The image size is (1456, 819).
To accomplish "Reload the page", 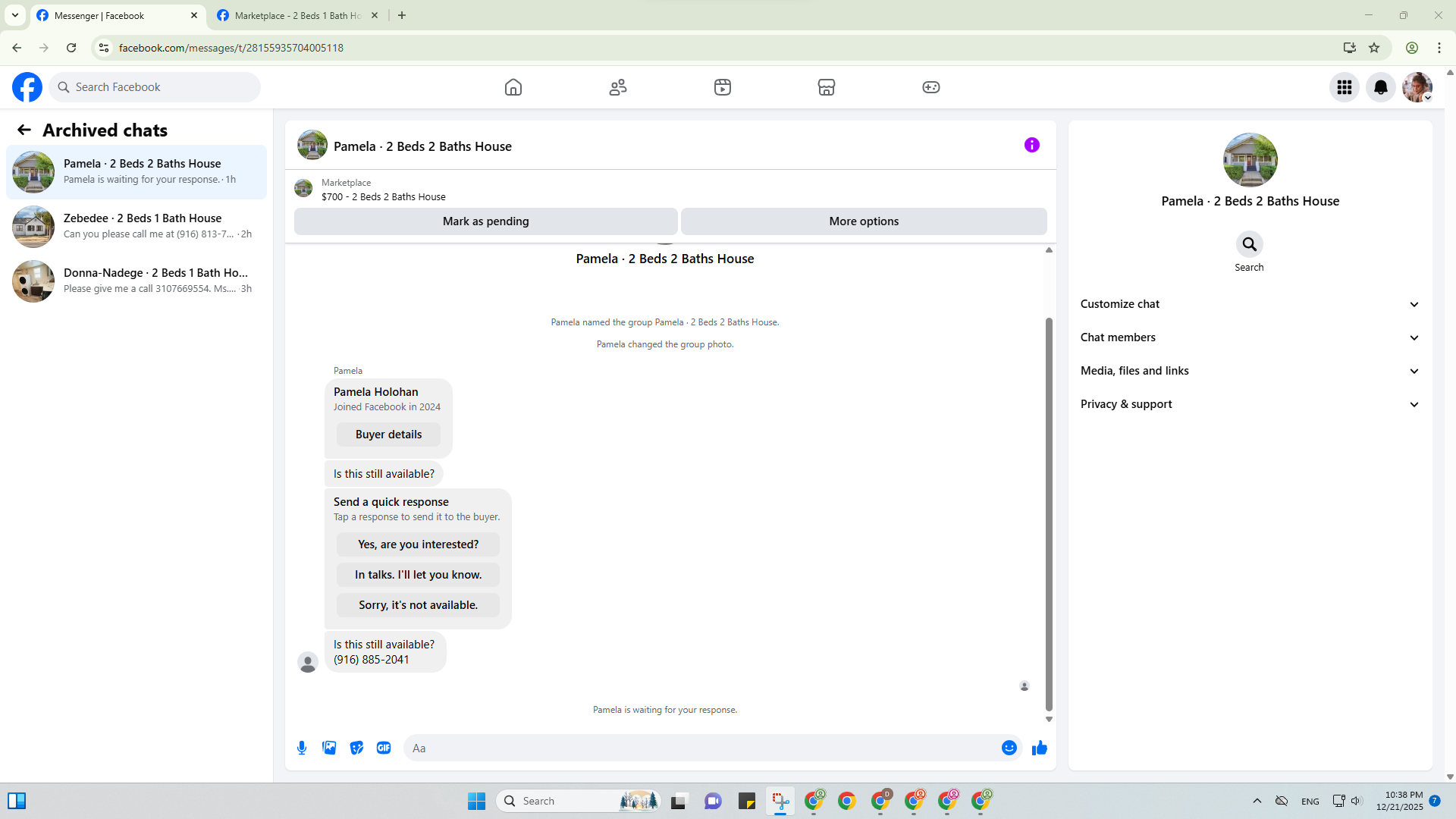I will pyautogui.click(x=71, y=48).
